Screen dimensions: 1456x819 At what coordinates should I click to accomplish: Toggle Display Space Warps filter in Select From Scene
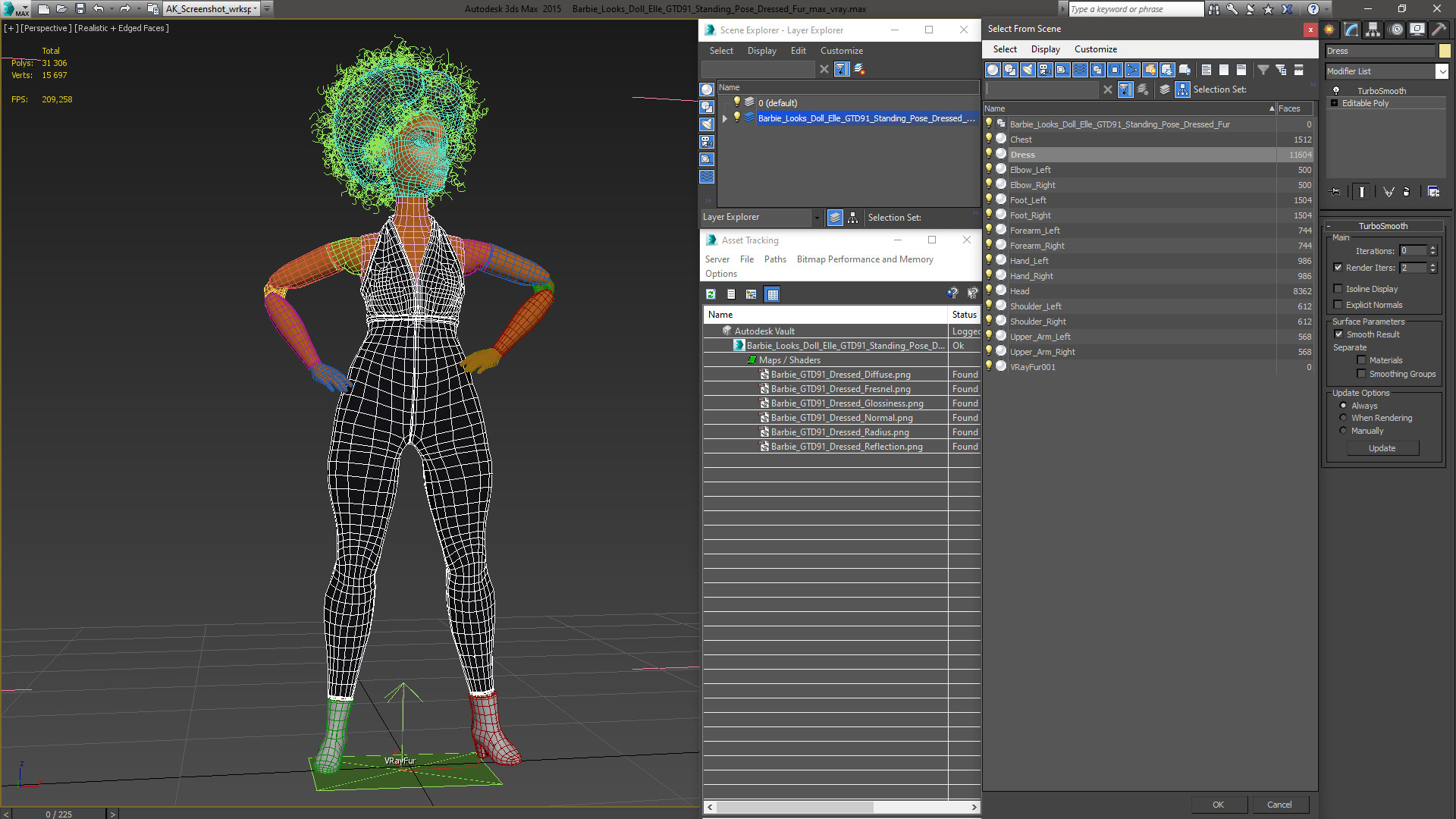(x=1080, y=70)
